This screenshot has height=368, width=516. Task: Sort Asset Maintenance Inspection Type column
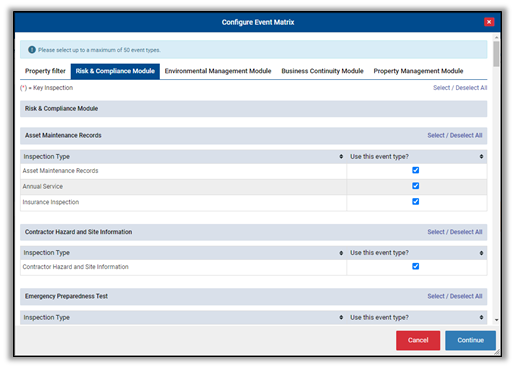[341, 156]
